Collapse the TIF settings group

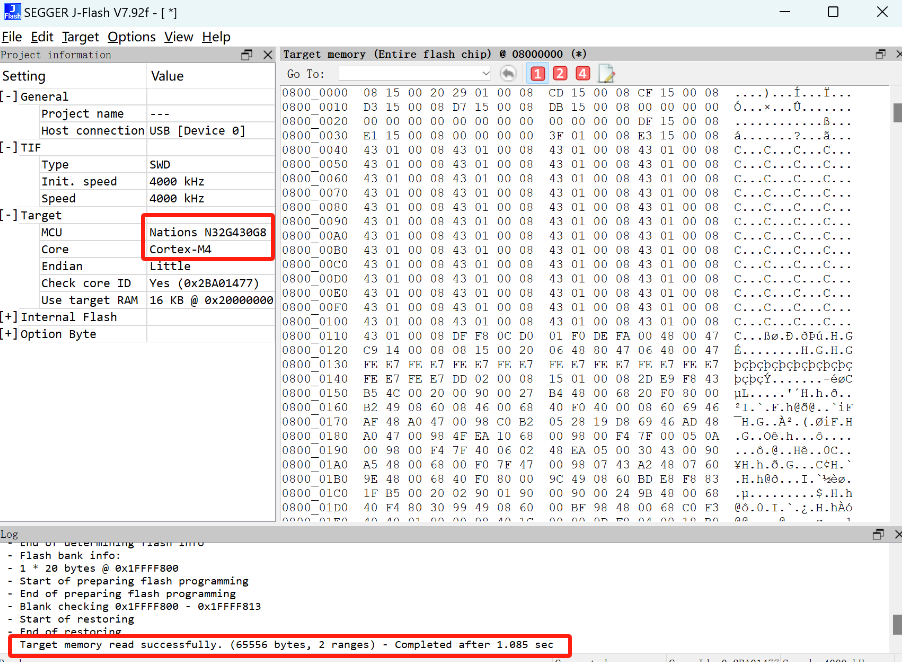coord(8,147)
